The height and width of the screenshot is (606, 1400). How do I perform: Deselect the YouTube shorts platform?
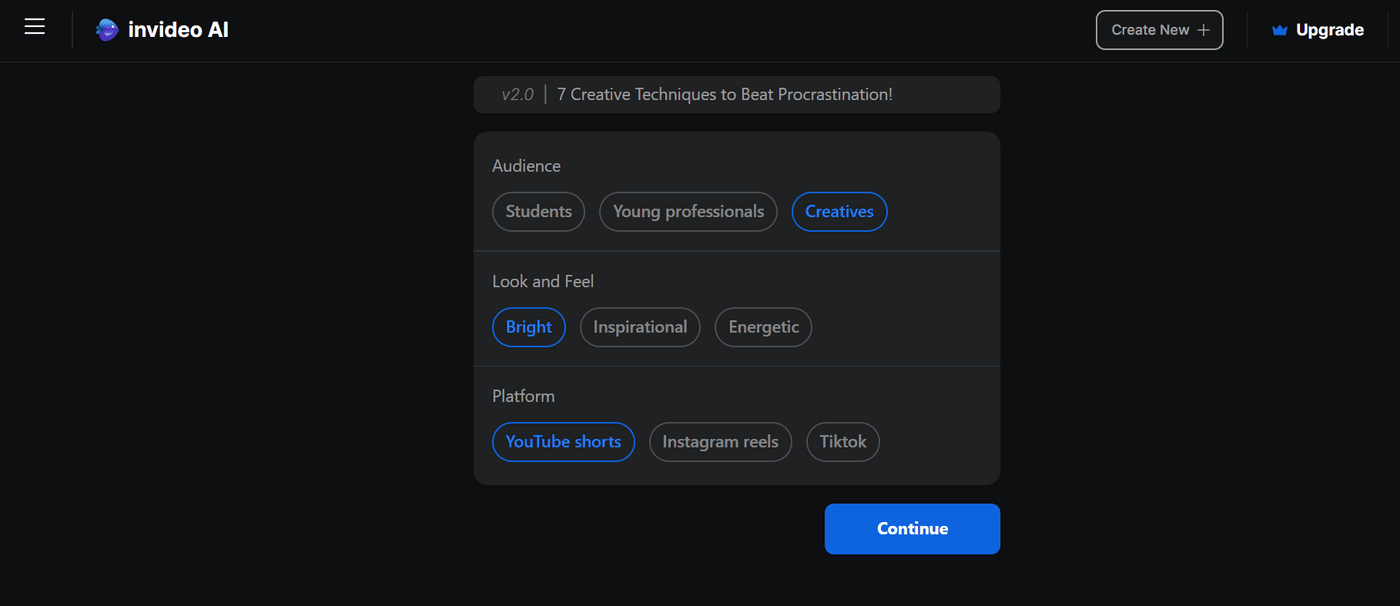[563, 441]
